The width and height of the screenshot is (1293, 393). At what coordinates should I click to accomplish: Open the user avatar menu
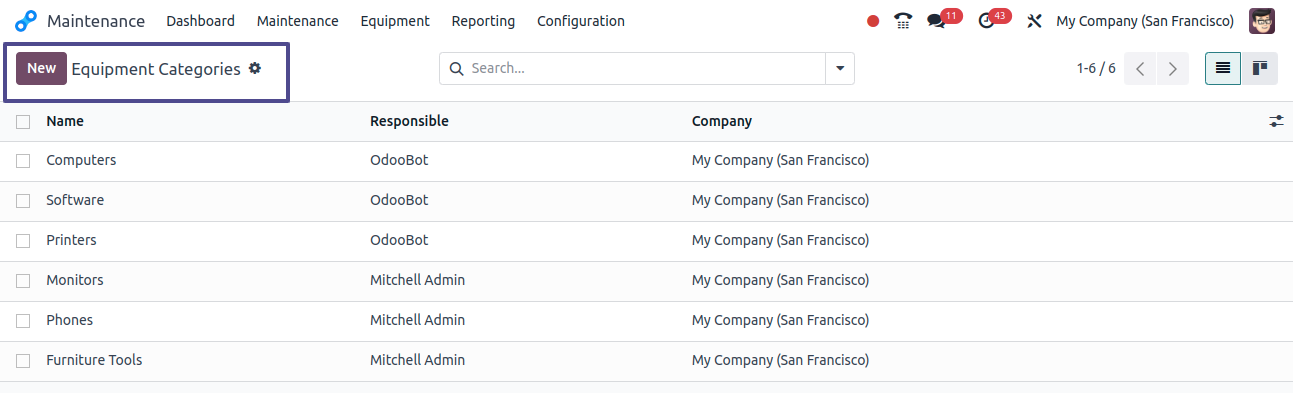point(1262,21)
